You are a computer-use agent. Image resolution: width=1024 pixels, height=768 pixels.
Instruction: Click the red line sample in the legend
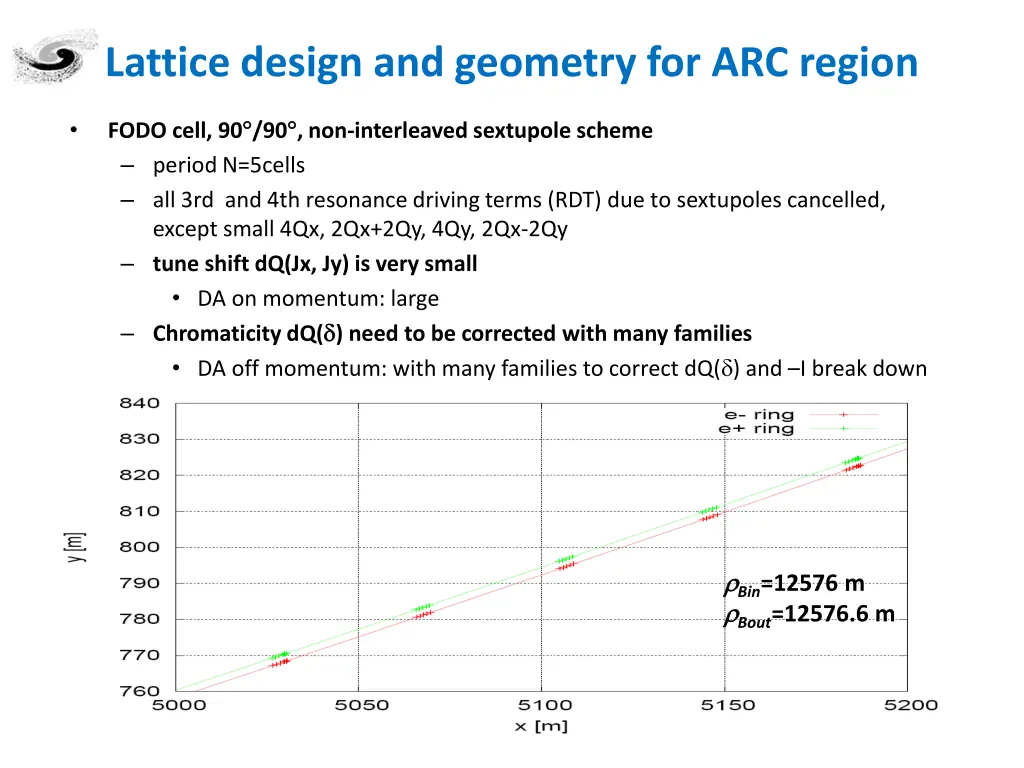click(844, 415)
